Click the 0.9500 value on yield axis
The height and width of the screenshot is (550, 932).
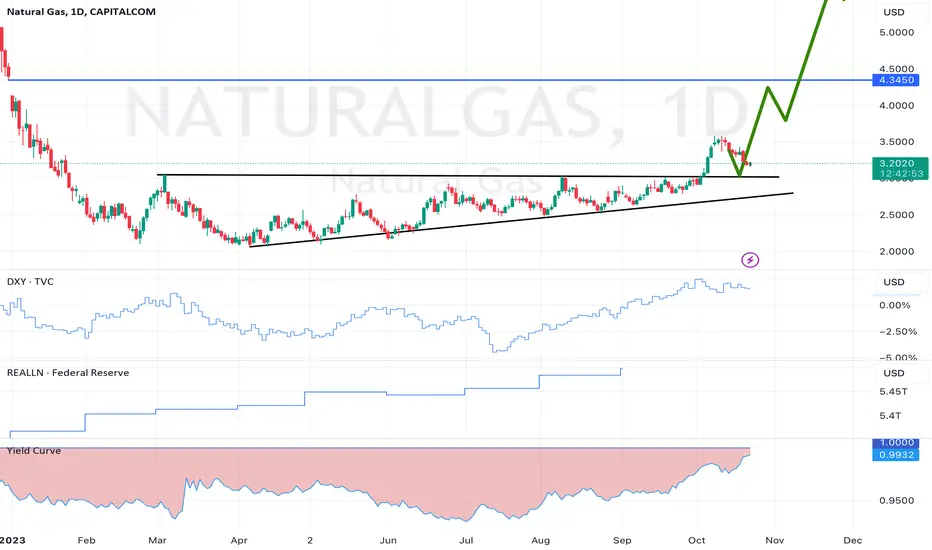[896, 500]
